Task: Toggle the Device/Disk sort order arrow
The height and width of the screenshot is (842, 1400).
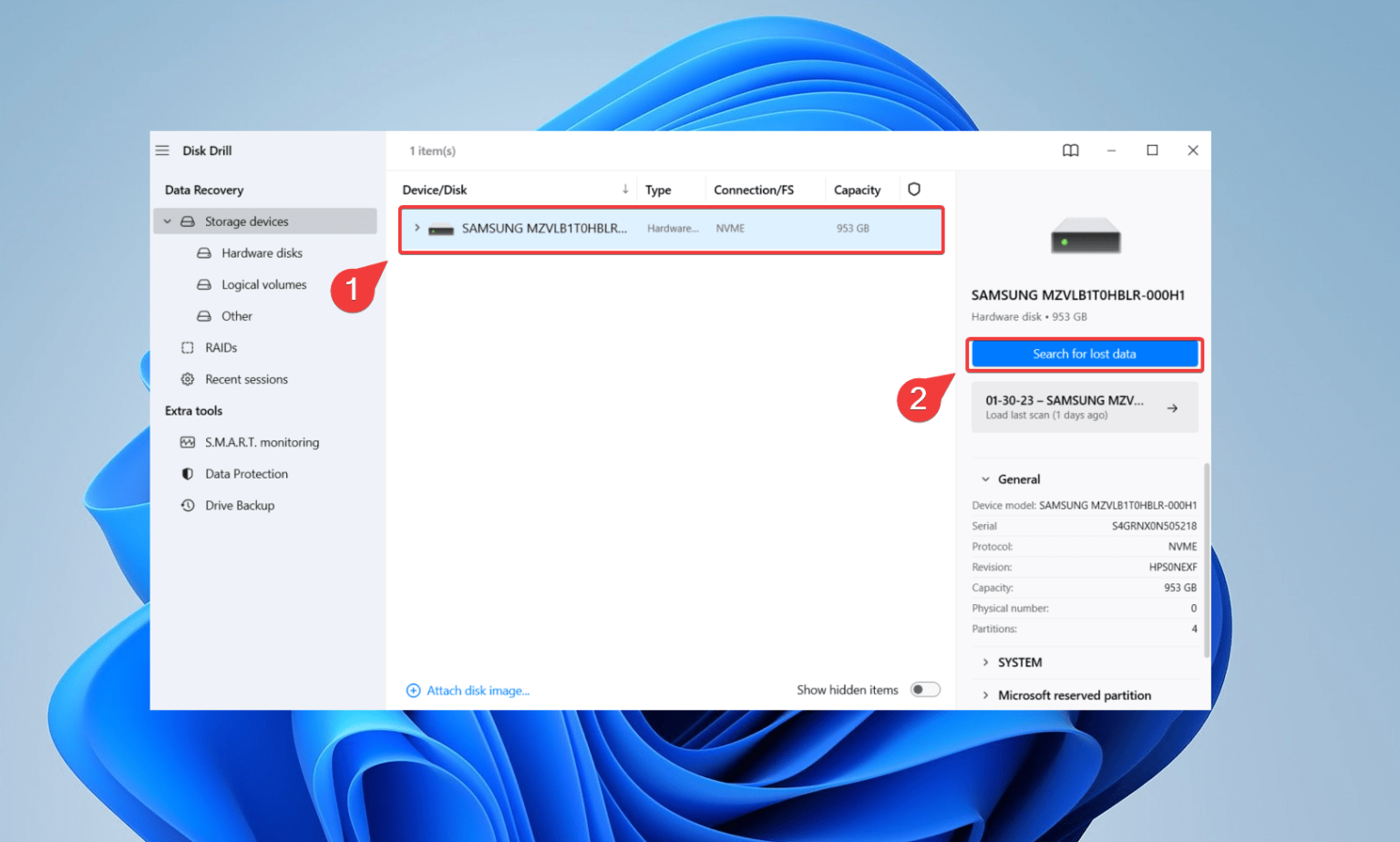Action: coord(625,189)
